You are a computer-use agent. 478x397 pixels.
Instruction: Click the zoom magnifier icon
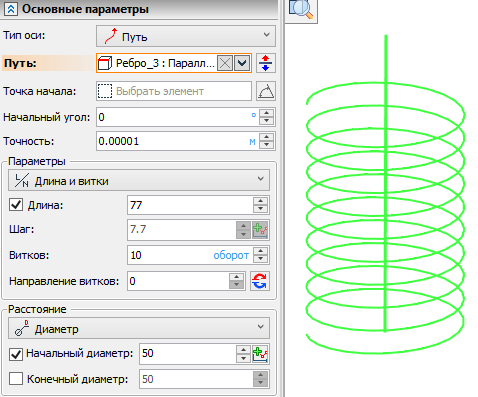[x=301, y=10]
